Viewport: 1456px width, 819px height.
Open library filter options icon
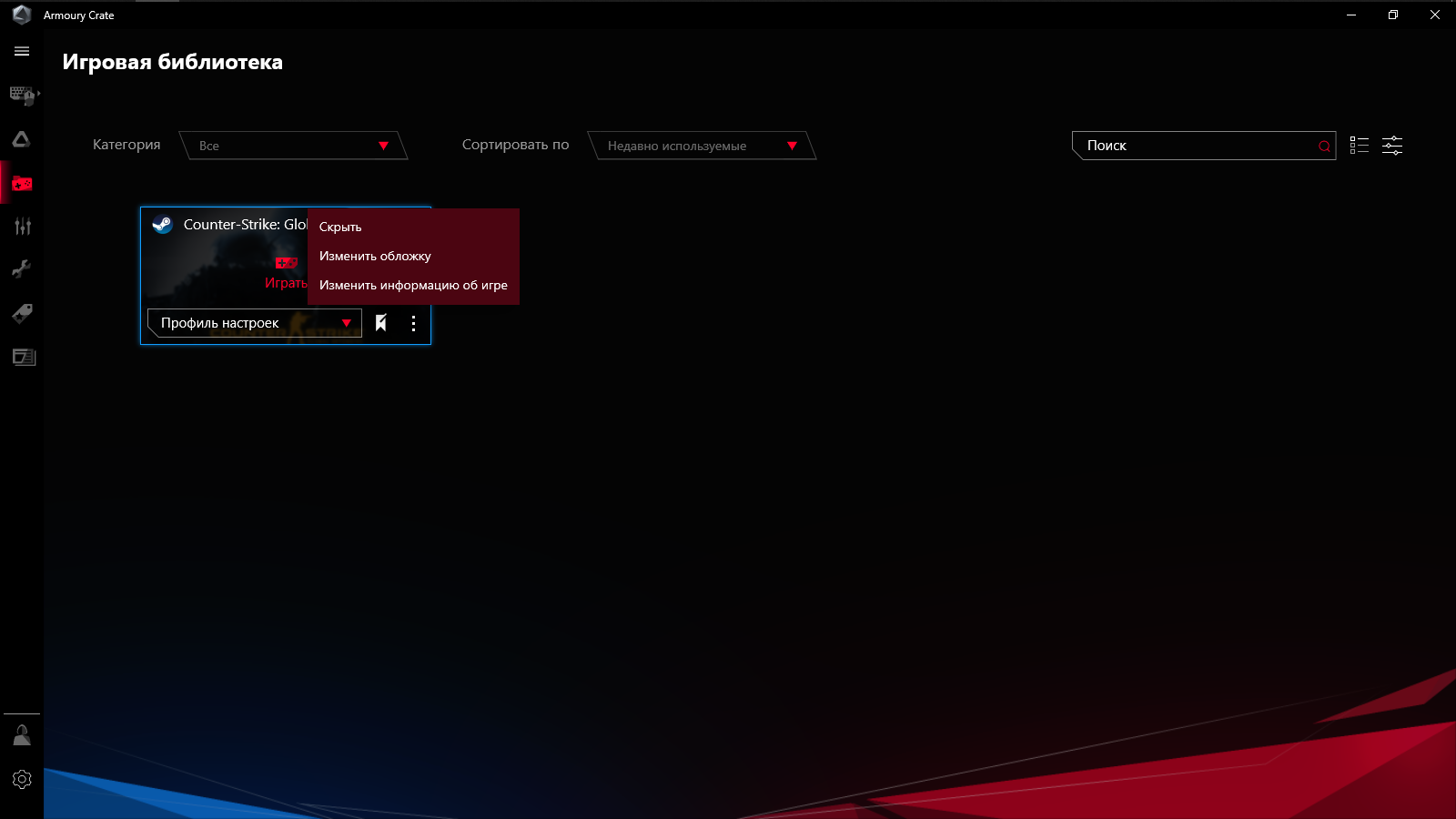coord(1392,146)
